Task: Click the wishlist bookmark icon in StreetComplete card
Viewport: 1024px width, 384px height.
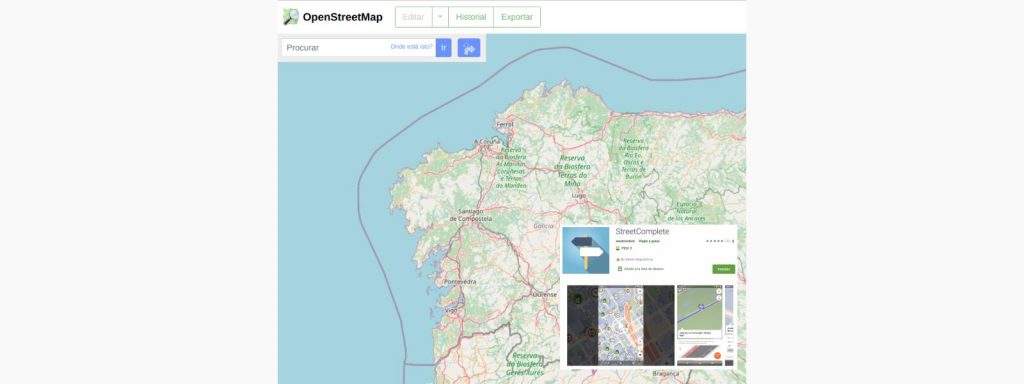Action: (x=620, y=268)
